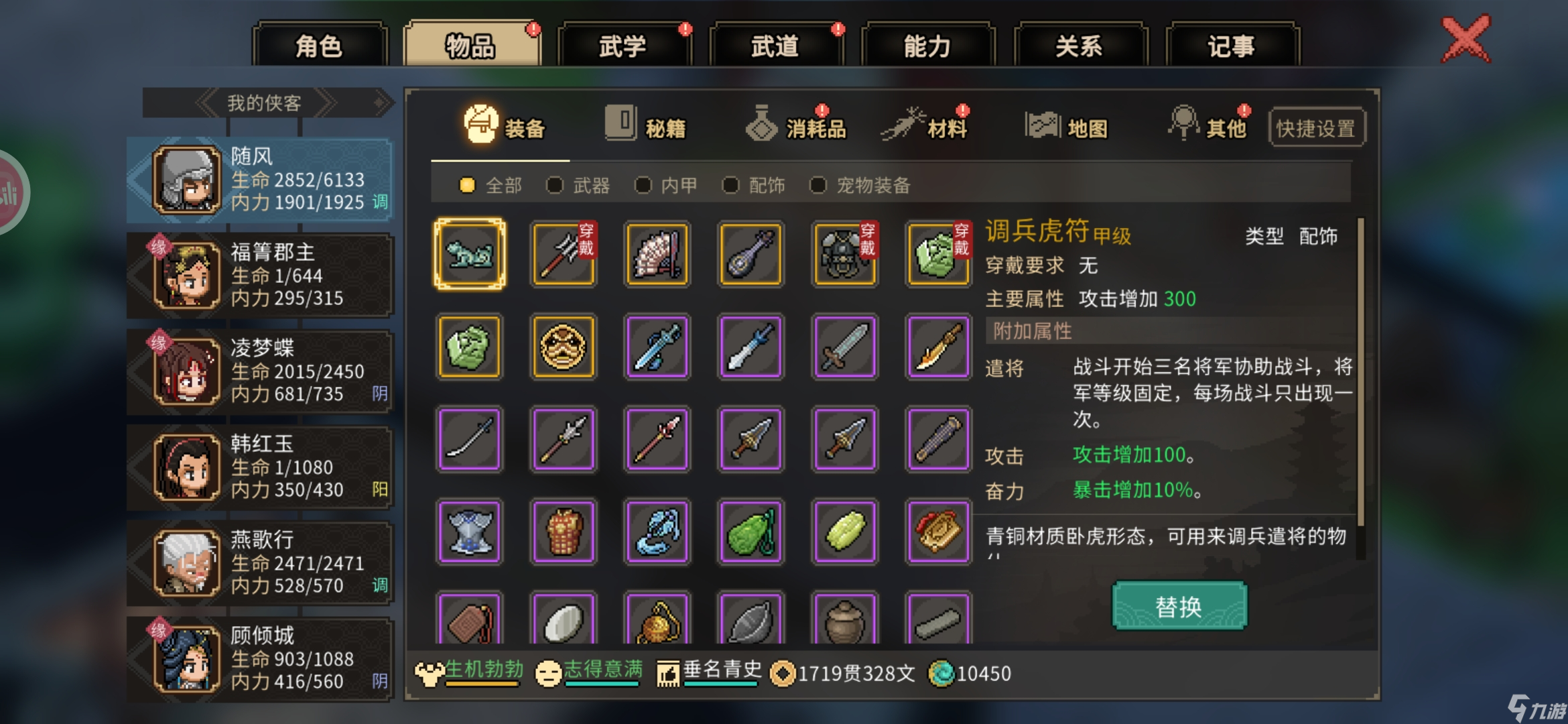This screenshot has height=724, width=1568.
Task: Select the equipped halberd weapon icon
Action: click(x=564, y=254)
